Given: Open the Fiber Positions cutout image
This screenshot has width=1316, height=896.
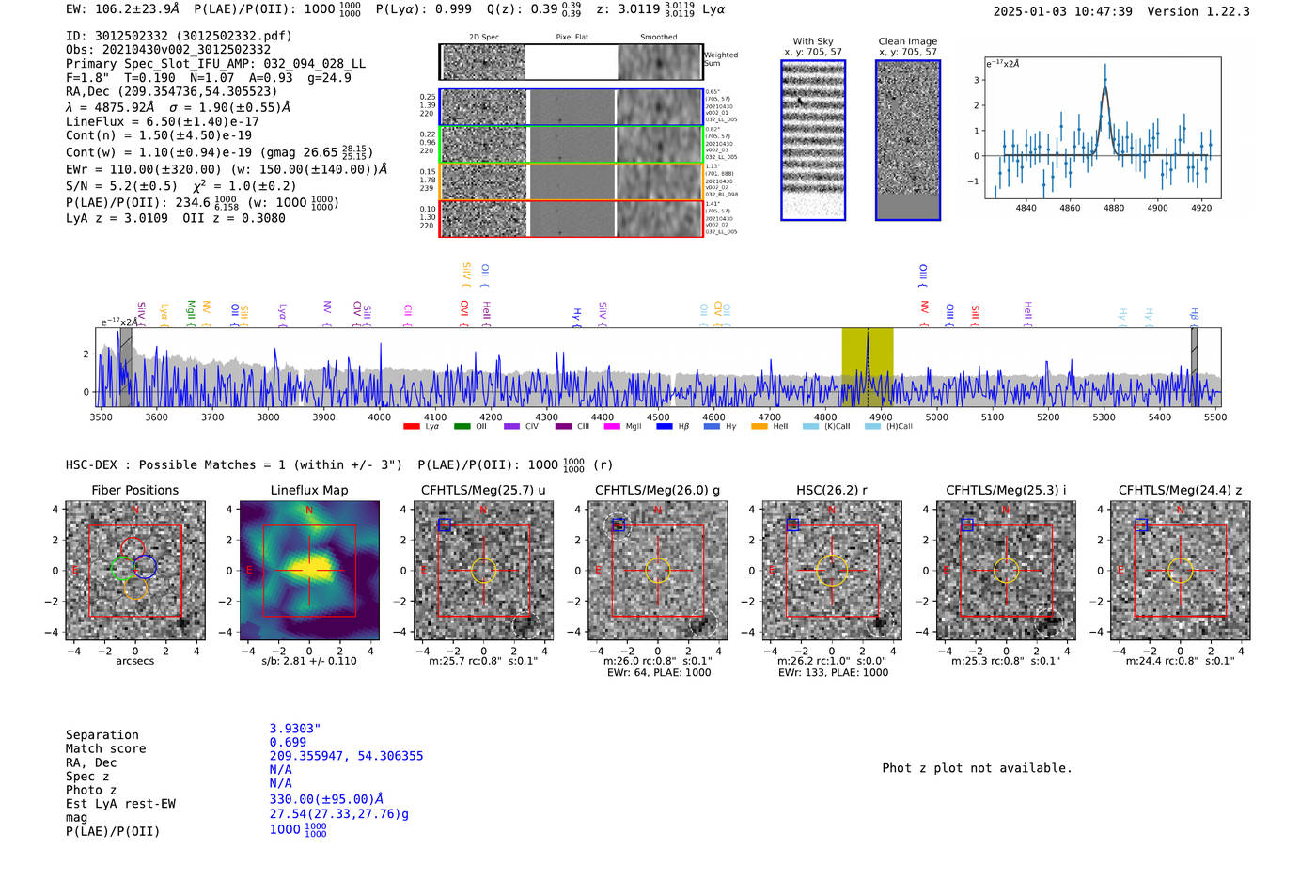Looking at the screenshot, I should 135,570.
